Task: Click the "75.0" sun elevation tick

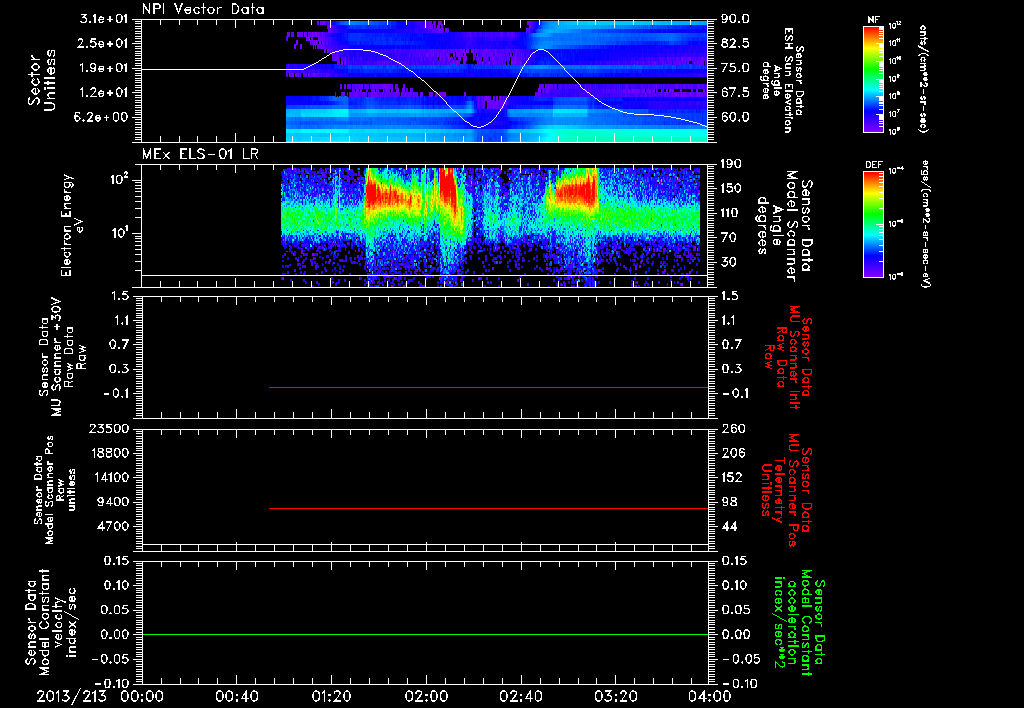Action: (735, 68)
